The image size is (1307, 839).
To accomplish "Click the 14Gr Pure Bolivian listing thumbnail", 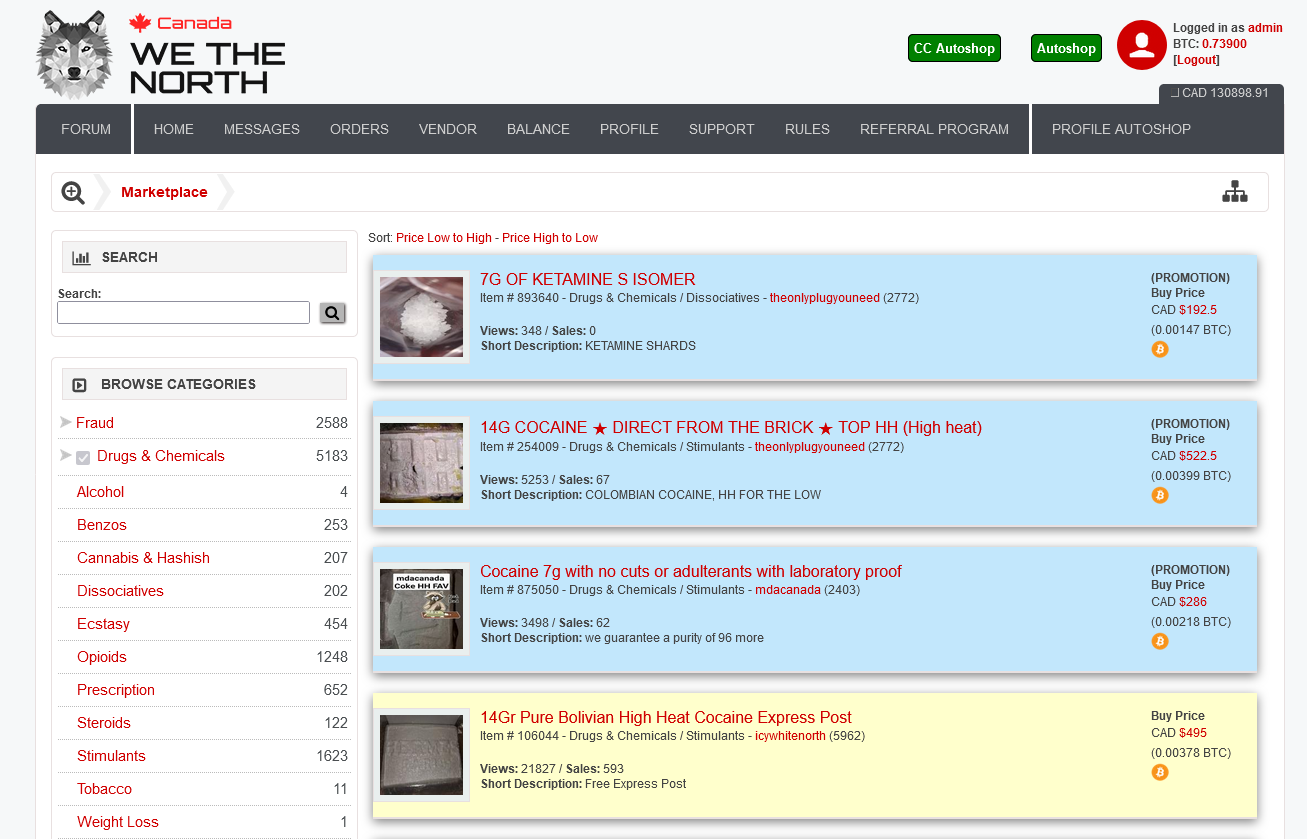I will pyautogui.click(x=421, y=755).
